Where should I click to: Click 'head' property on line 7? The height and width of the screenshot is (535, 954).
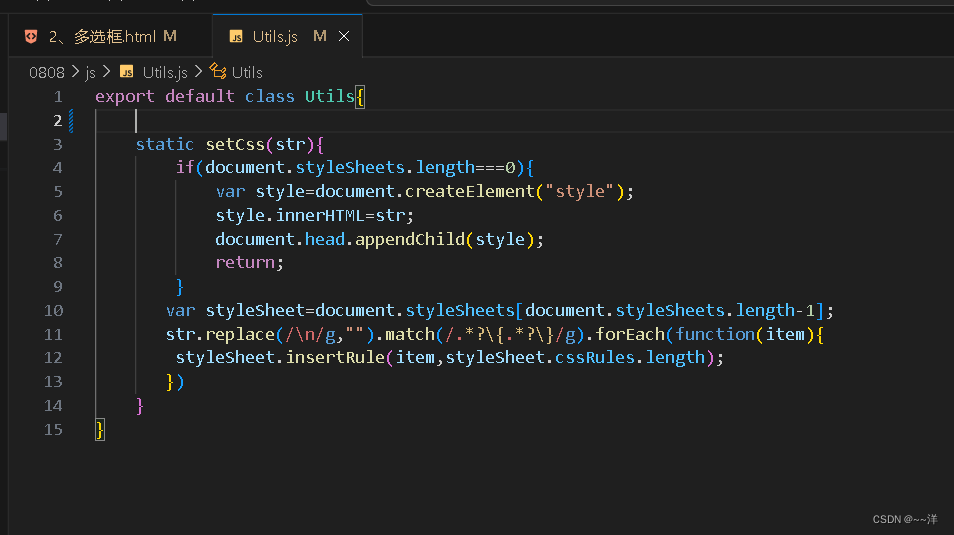tap(324, 239)
